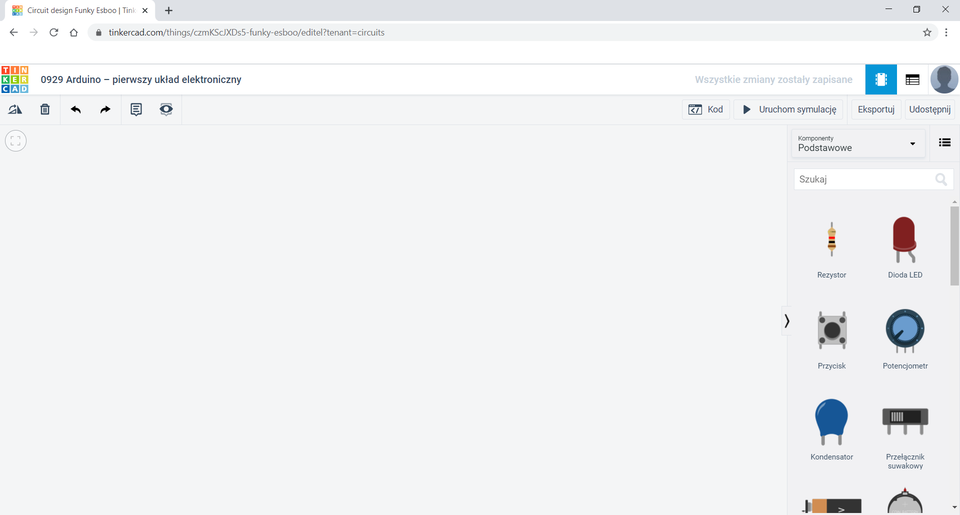
Task: Click the Tinkercad logo
Action: tap(15, 79)
